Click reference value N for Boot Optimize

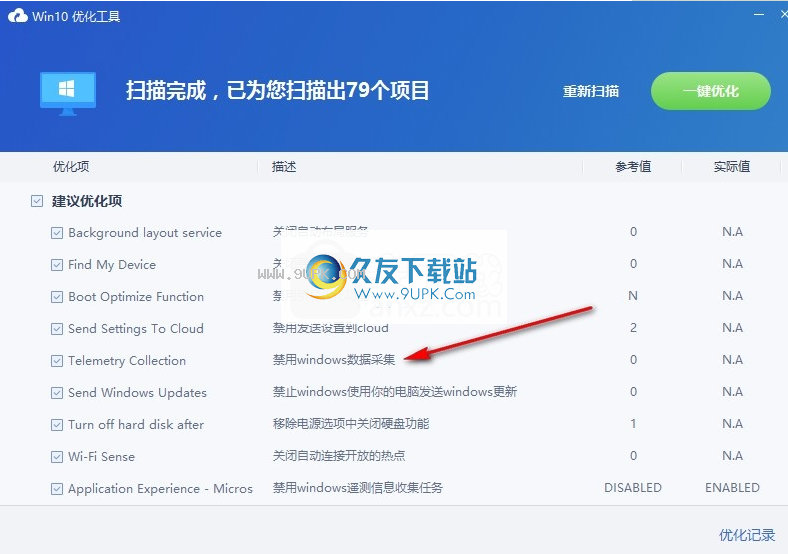pos(633,296)
